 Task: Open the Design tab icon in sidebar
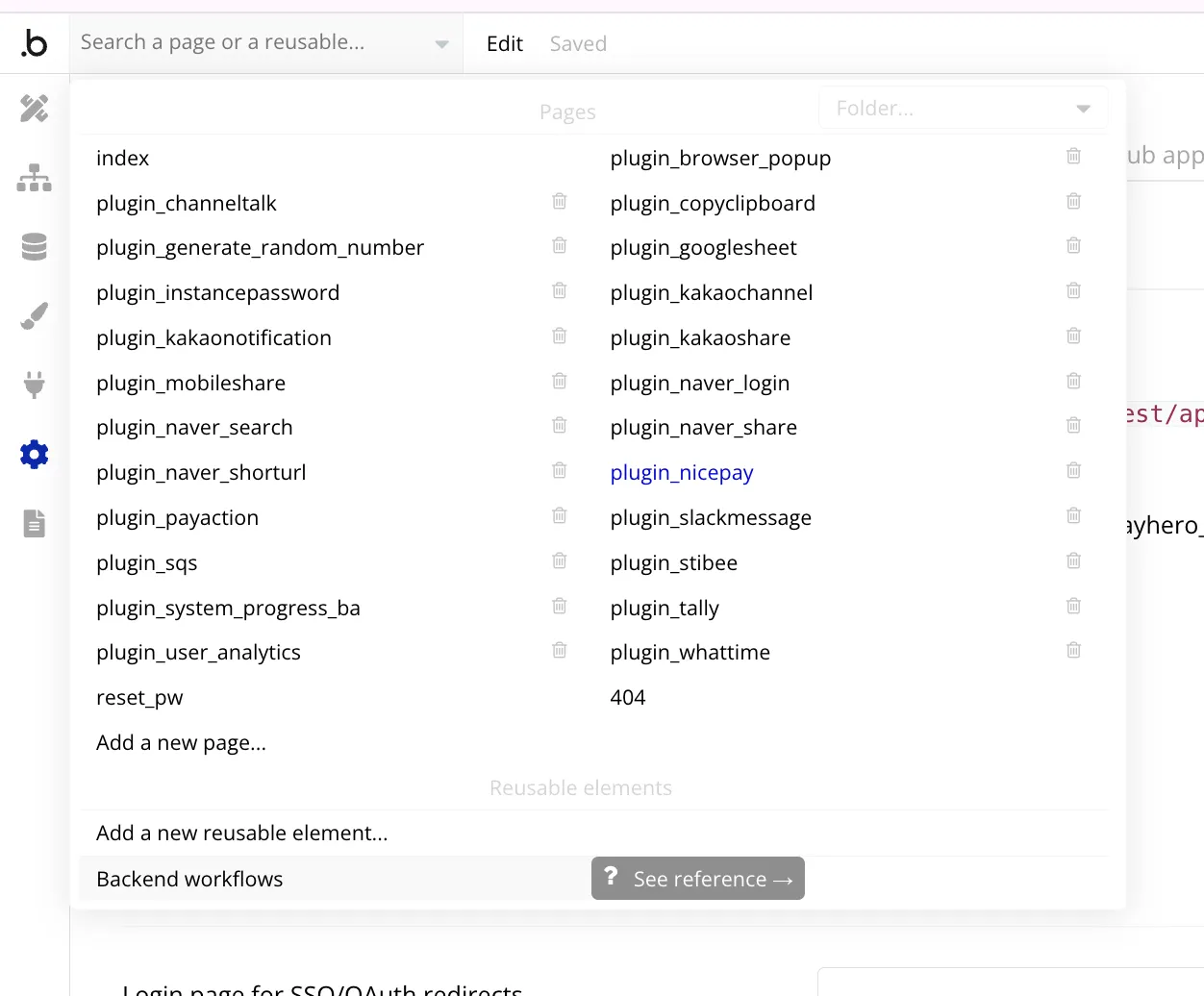coord(35,109)
